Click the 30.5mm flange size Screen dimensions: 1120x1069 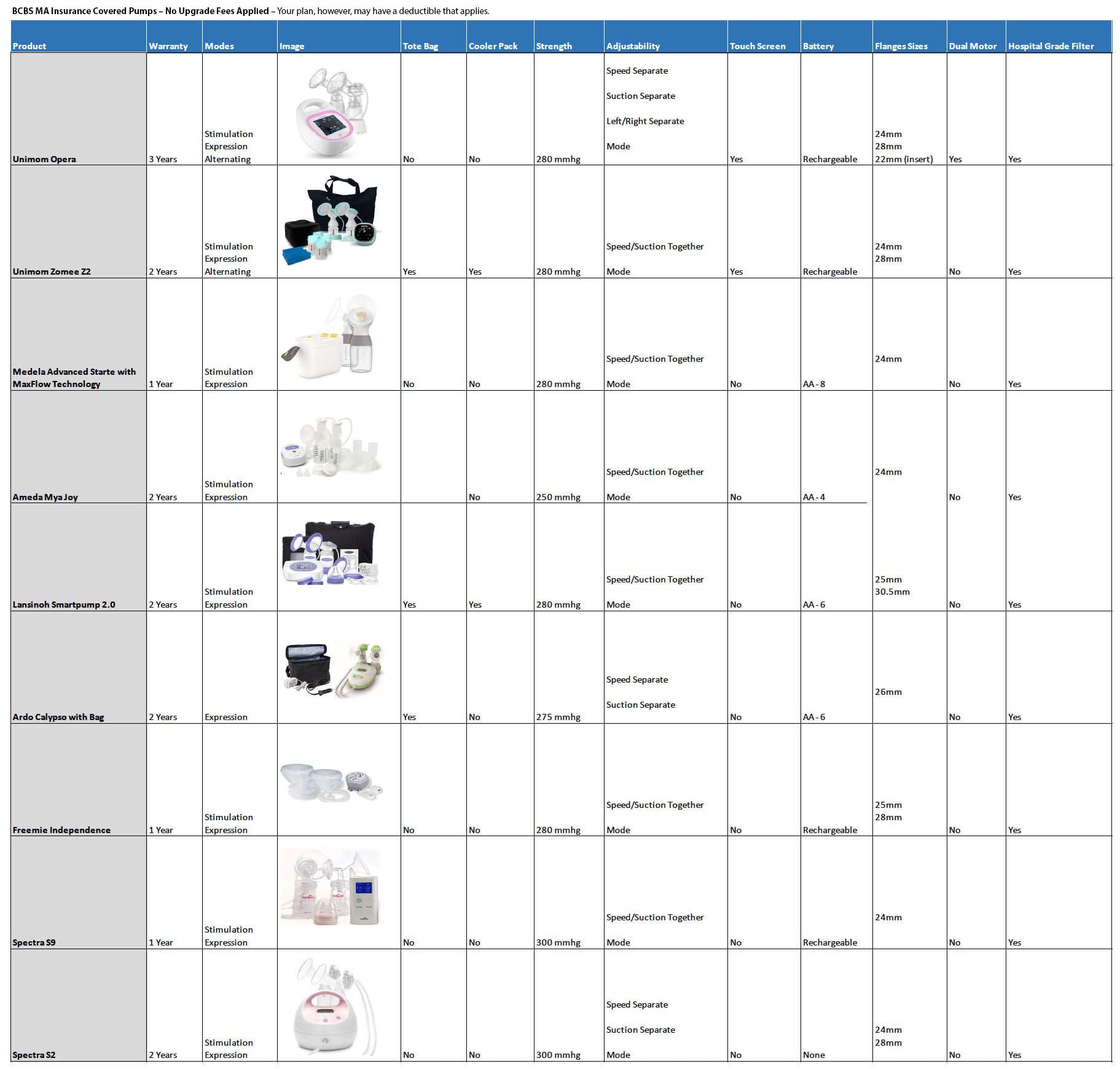892,592
